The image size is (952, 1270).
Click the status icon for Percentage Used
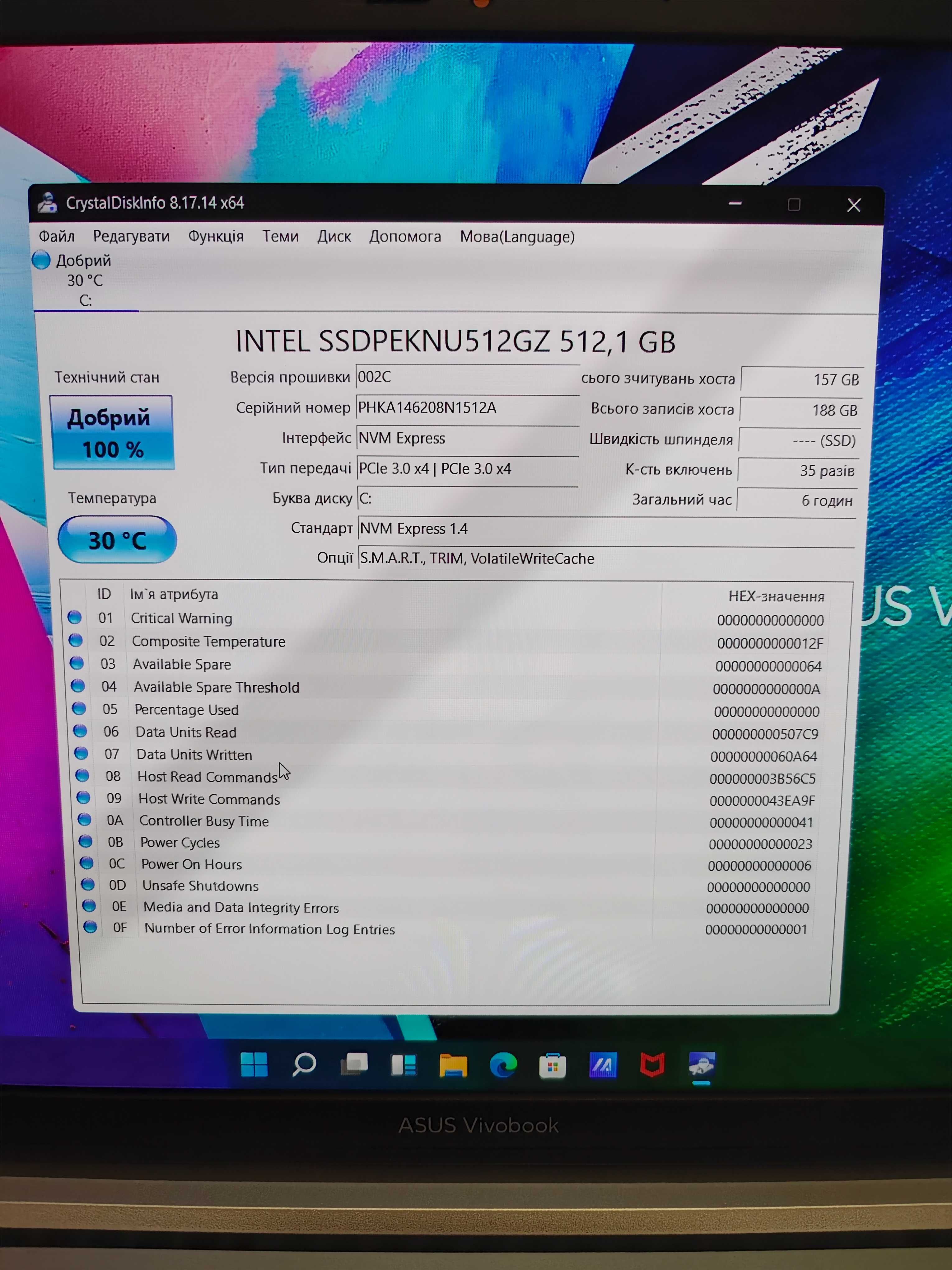point(79,708)
